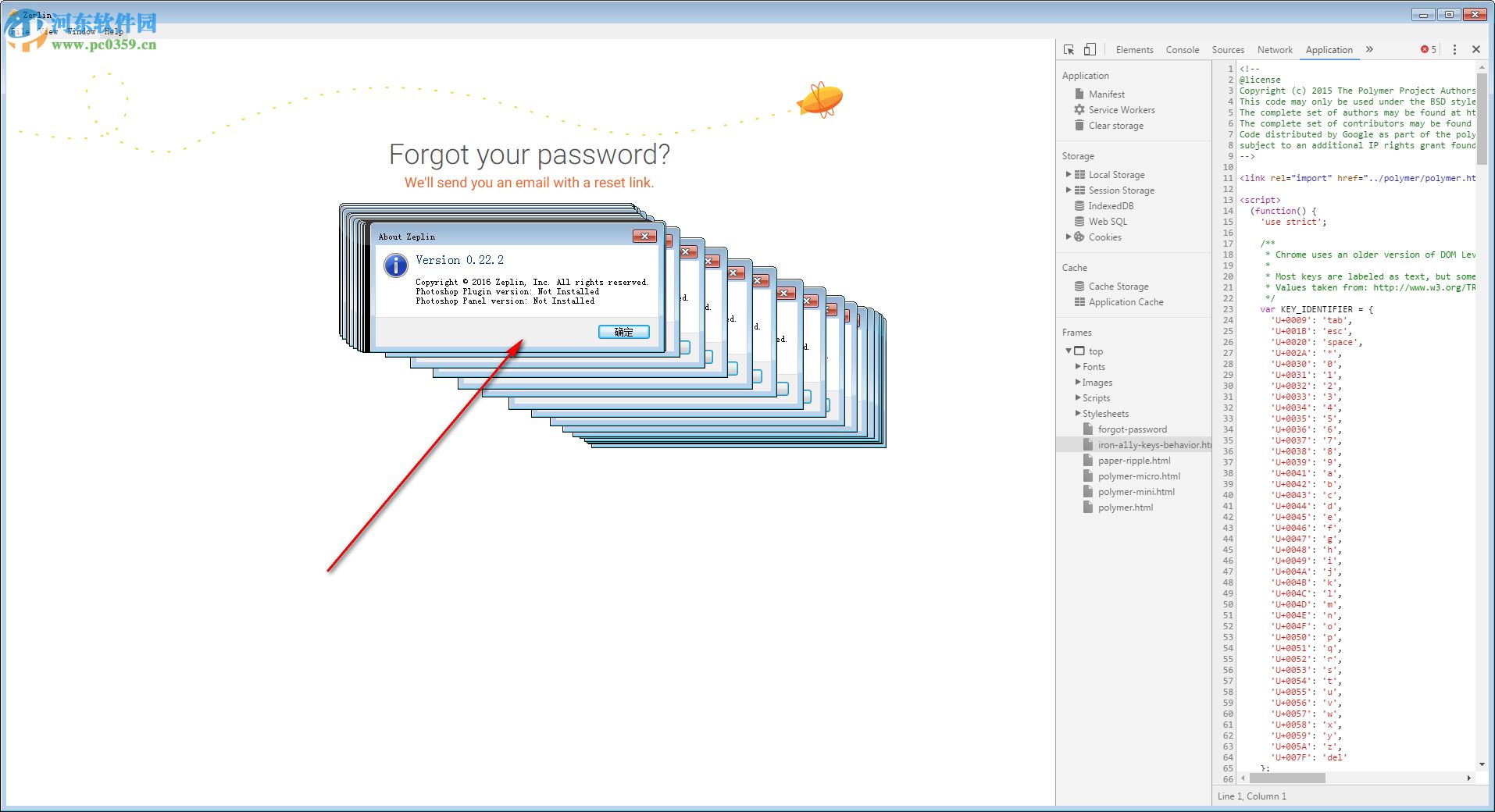
Task: Go to the Sources tab
Action: pyautogui.click(x=1228, y=50)
